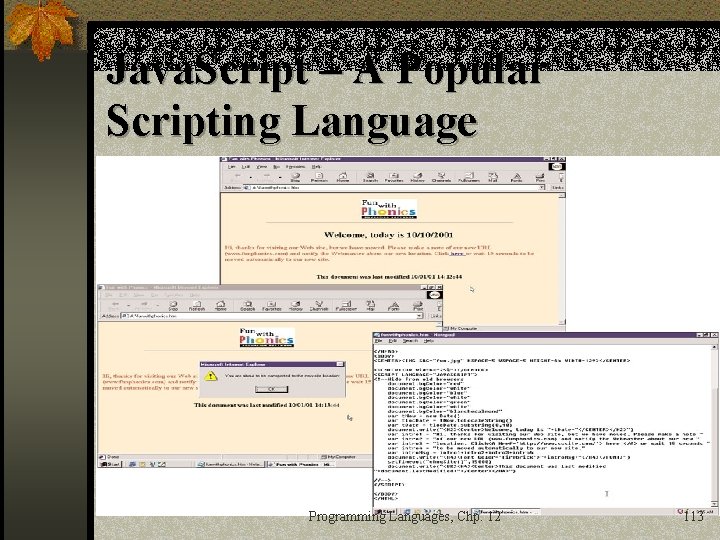Expand the address dropdown in the Welcome-page browser
Image resolution: width=720 pixels, height=540 pixels.
[542, 187]
